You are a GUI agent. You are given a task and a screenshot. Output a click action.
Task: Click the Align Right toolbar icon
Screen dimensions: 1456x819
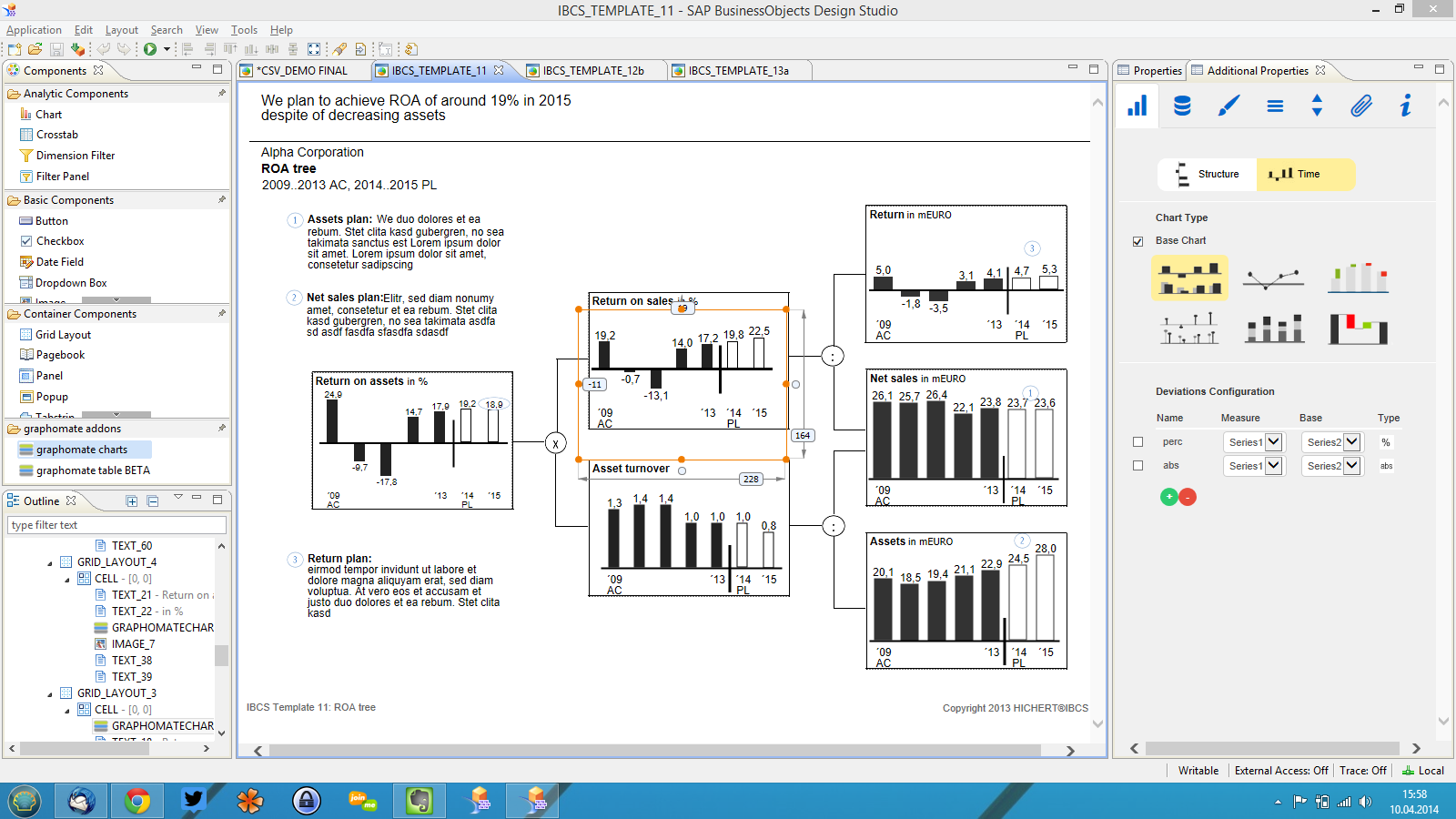point(210,49)
